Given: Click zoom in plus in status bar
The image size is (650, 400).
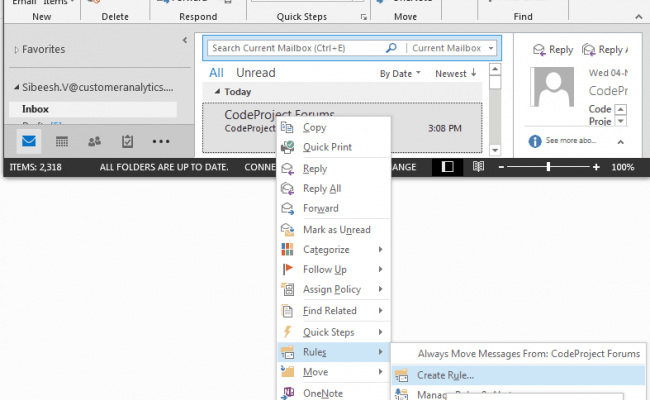Looking at the screenshot, I should (x=596, y=167).
